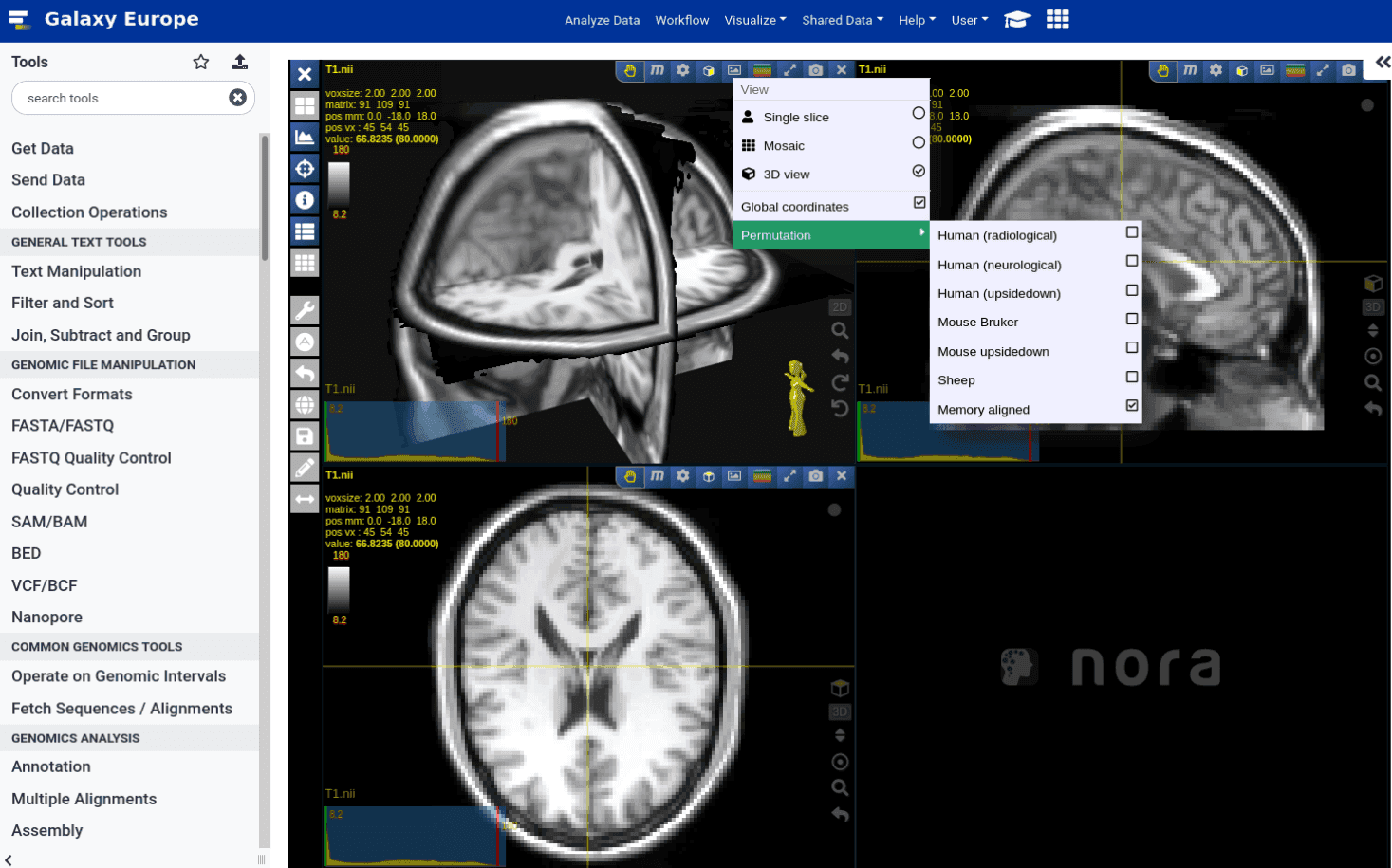The image size is (1392, 868).
Task: Enable the Sheep permutation checkbox
Action: 1131,378
